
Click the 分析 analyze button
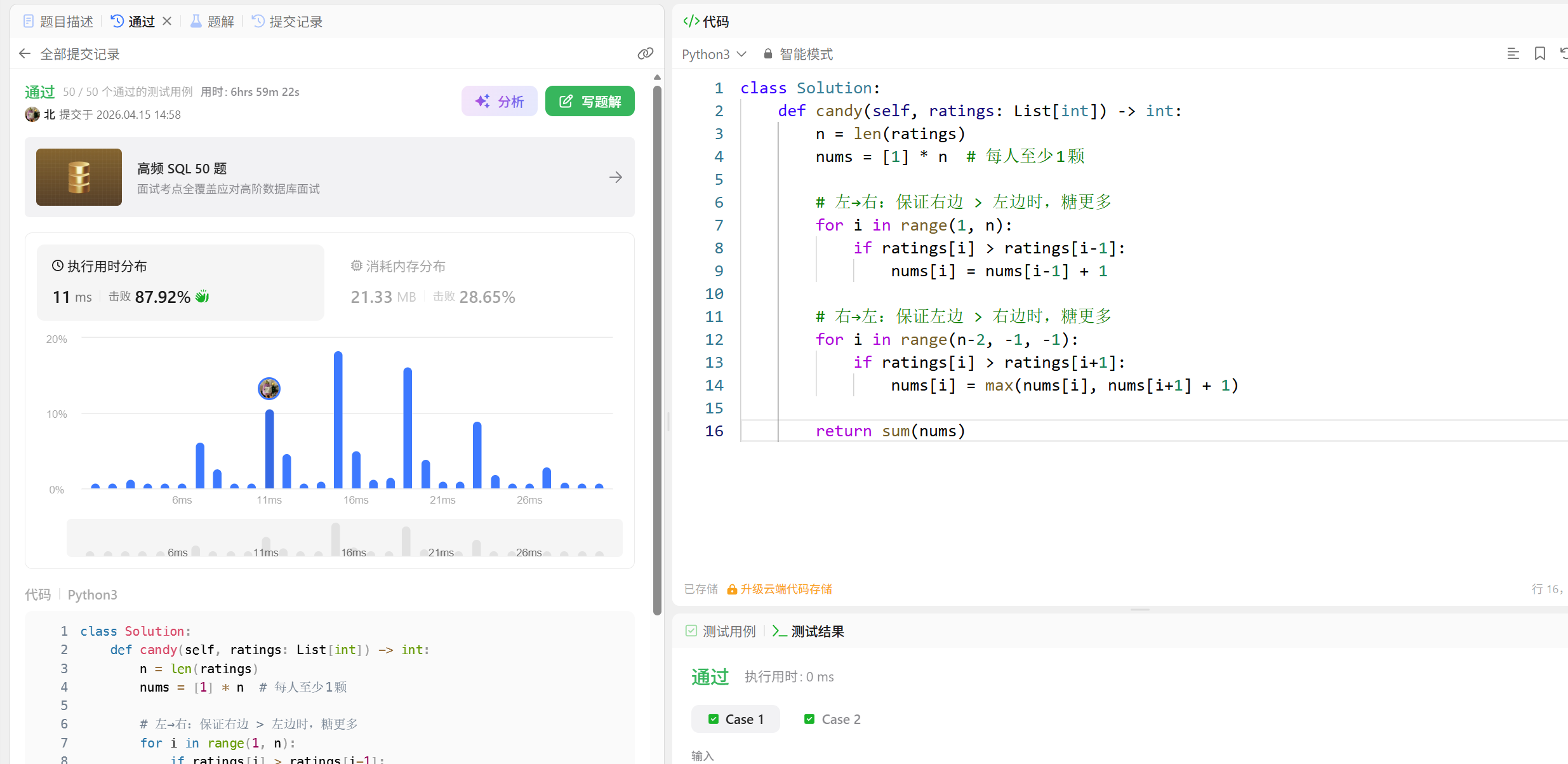click(x=500, y=102)
